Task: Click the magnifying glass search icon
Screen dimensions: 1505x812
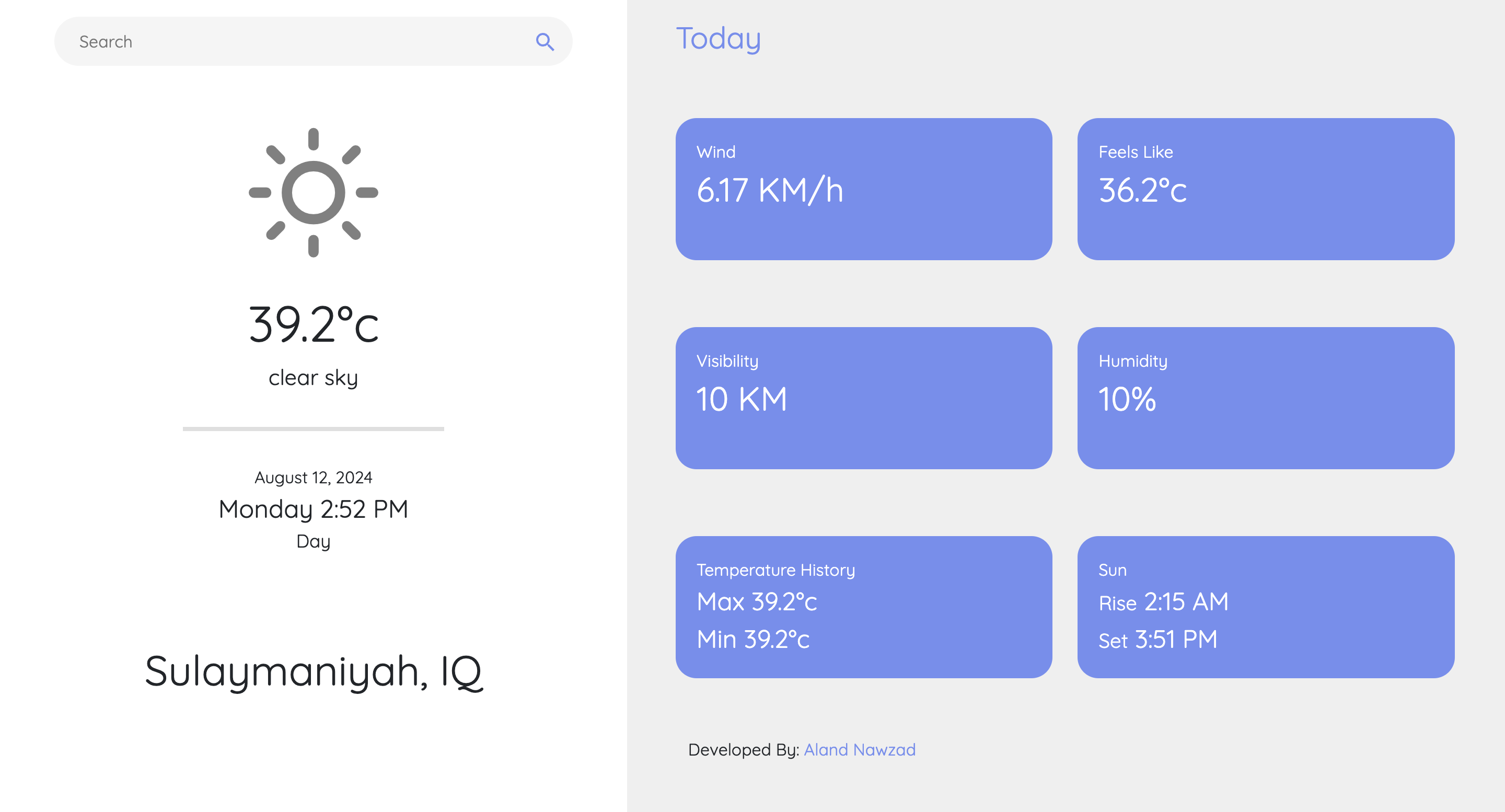Action: point(545,41)
